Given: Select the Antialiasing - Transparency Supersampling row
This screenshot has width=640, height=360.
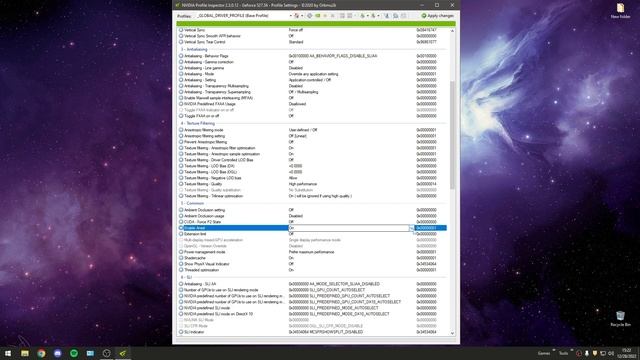Looking at the screenshot, I should tap(312, 92).
